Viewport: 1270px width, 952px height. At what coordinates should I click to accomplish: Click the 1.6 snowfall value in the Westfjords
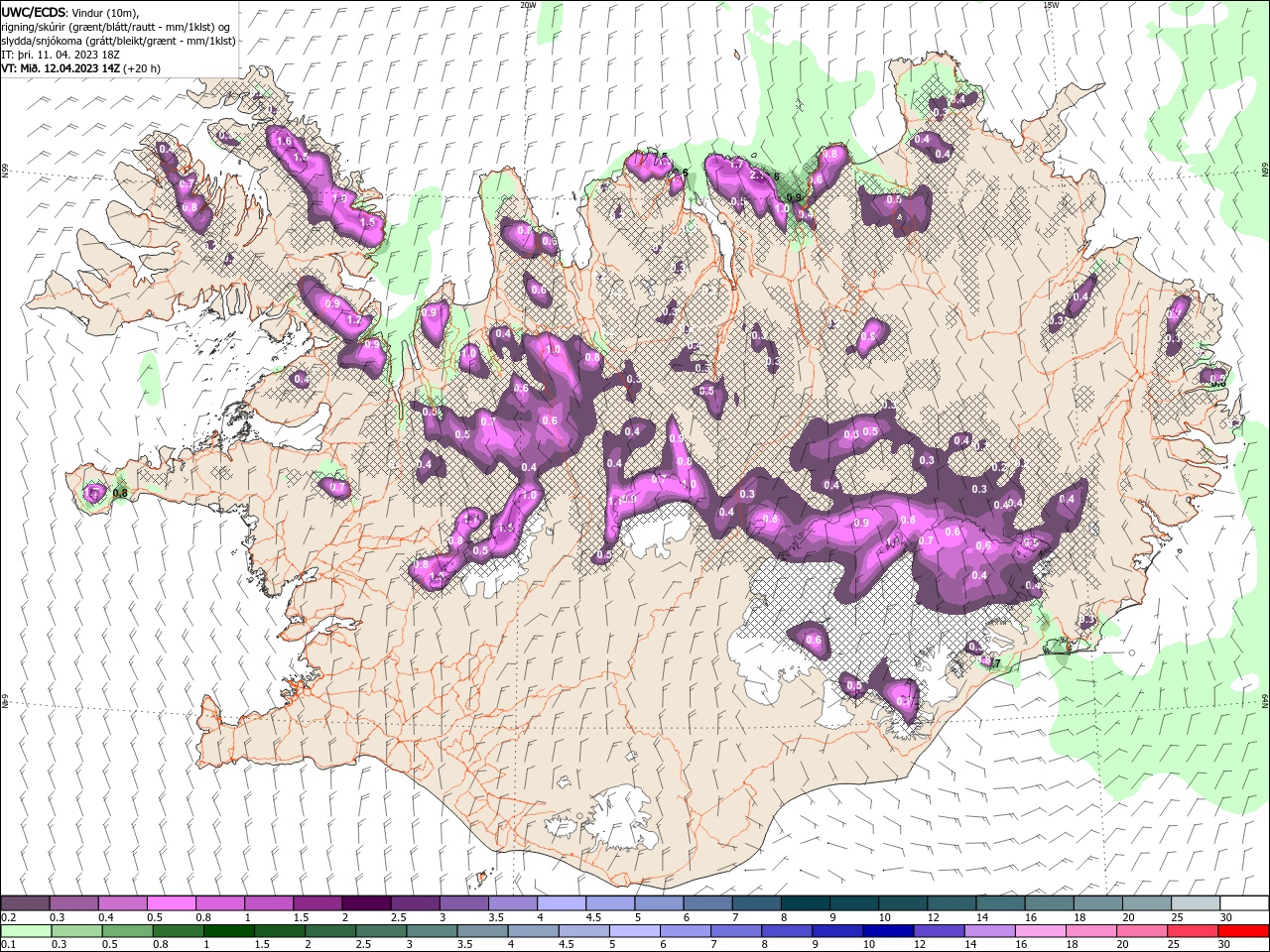[x=285, y=142]
